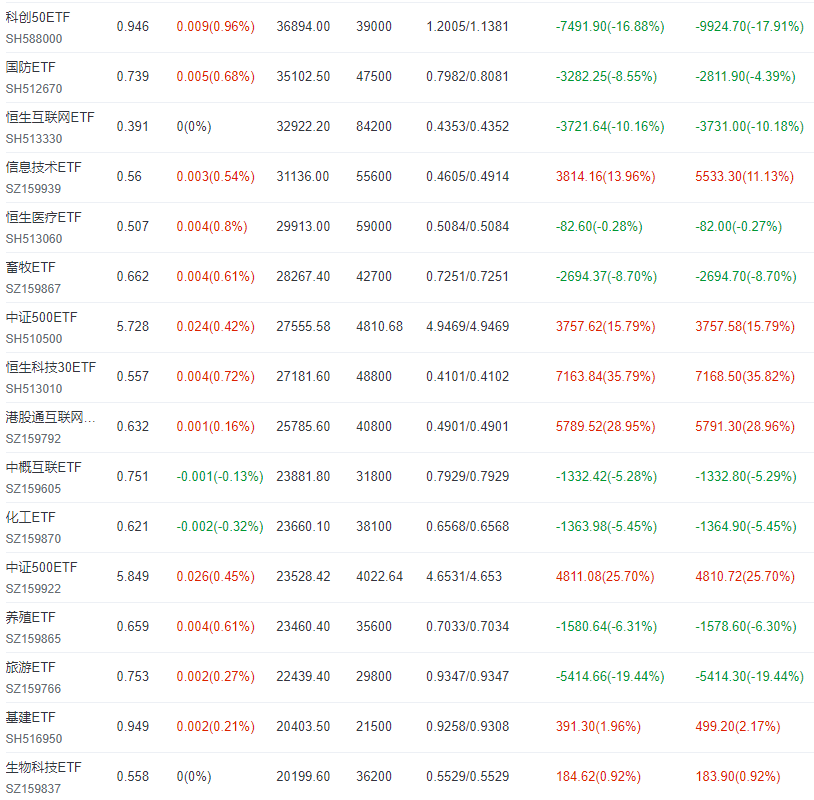This screenshot has width=814, height=800.
Task: Select loss value -1580.64(-6.31%)
Action: [x=606, y=626]
